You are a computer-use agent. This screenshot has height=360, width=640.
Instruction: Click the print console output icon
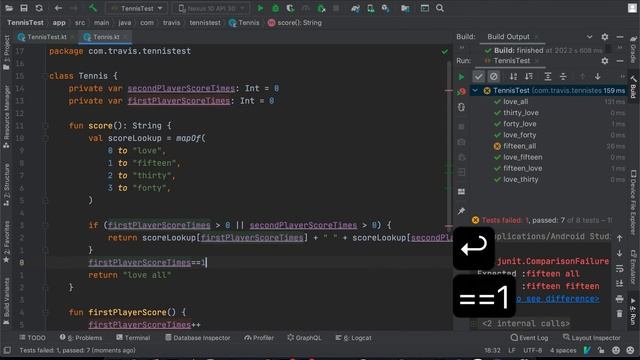click(620, 299)
